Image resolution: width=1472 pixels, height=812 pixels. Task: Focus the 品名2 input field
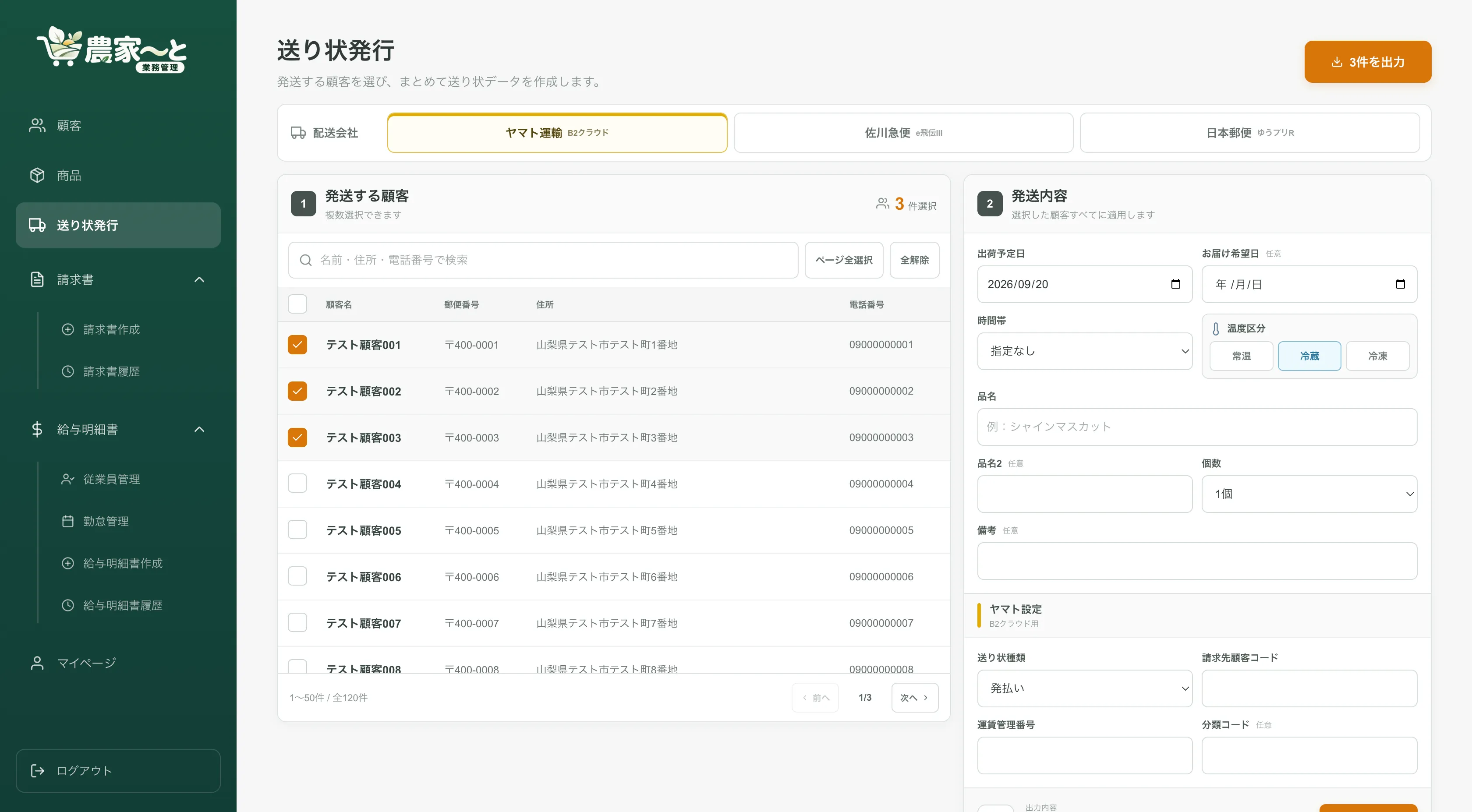1085,494
